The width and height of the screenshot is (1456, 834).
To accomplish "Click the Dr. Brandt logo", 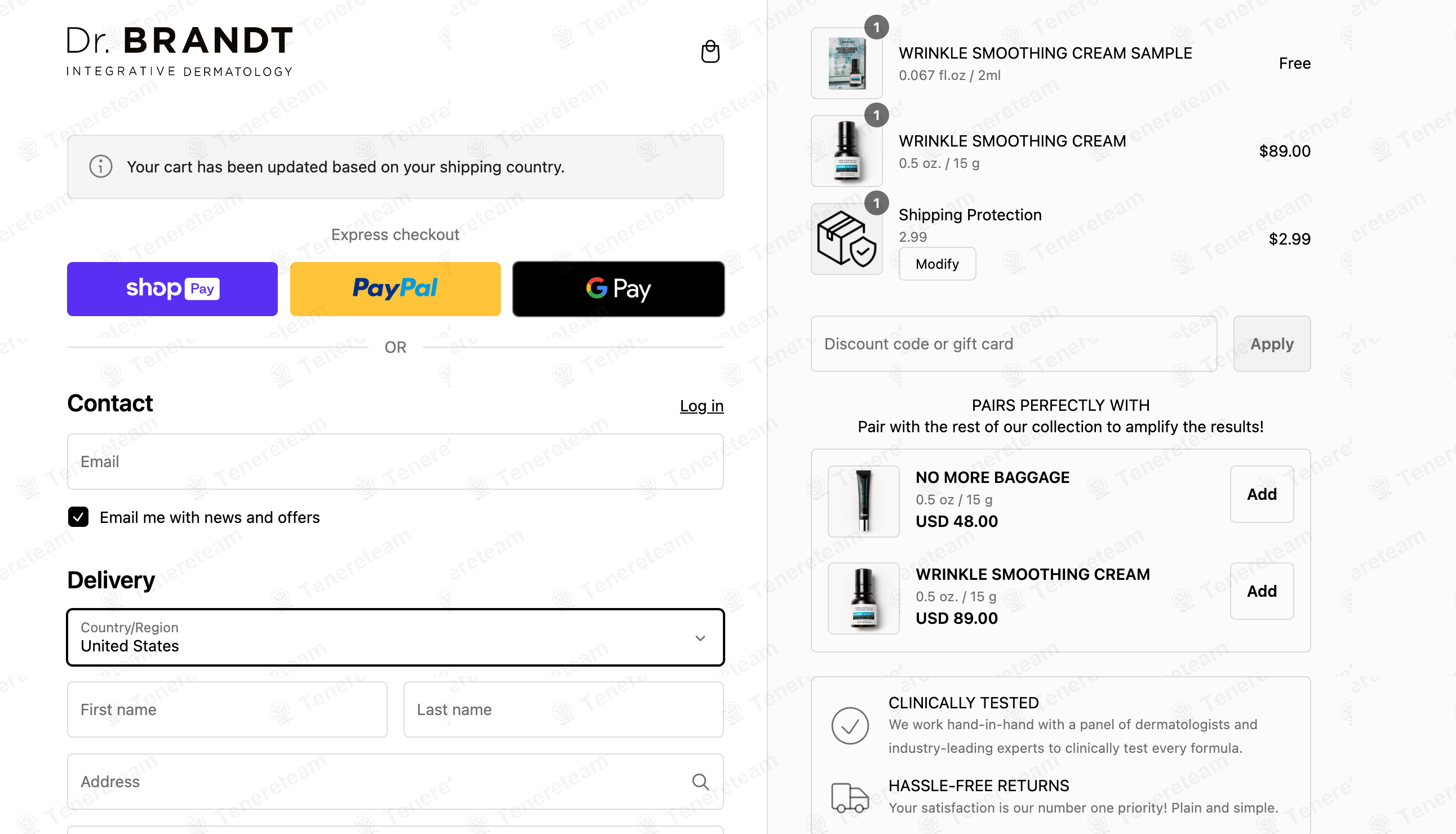I will [180, 51].
